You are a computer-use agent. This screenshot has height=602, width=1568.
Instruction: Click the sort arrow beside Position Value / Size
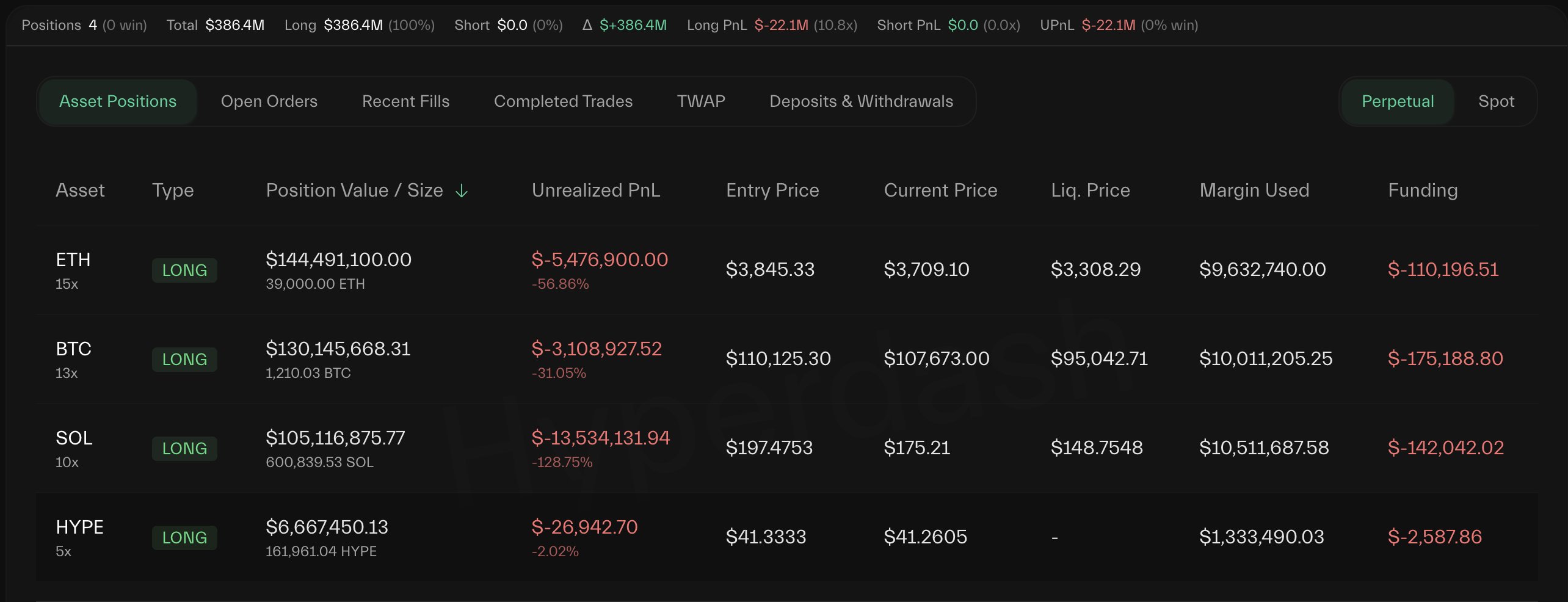coord(462,191)
